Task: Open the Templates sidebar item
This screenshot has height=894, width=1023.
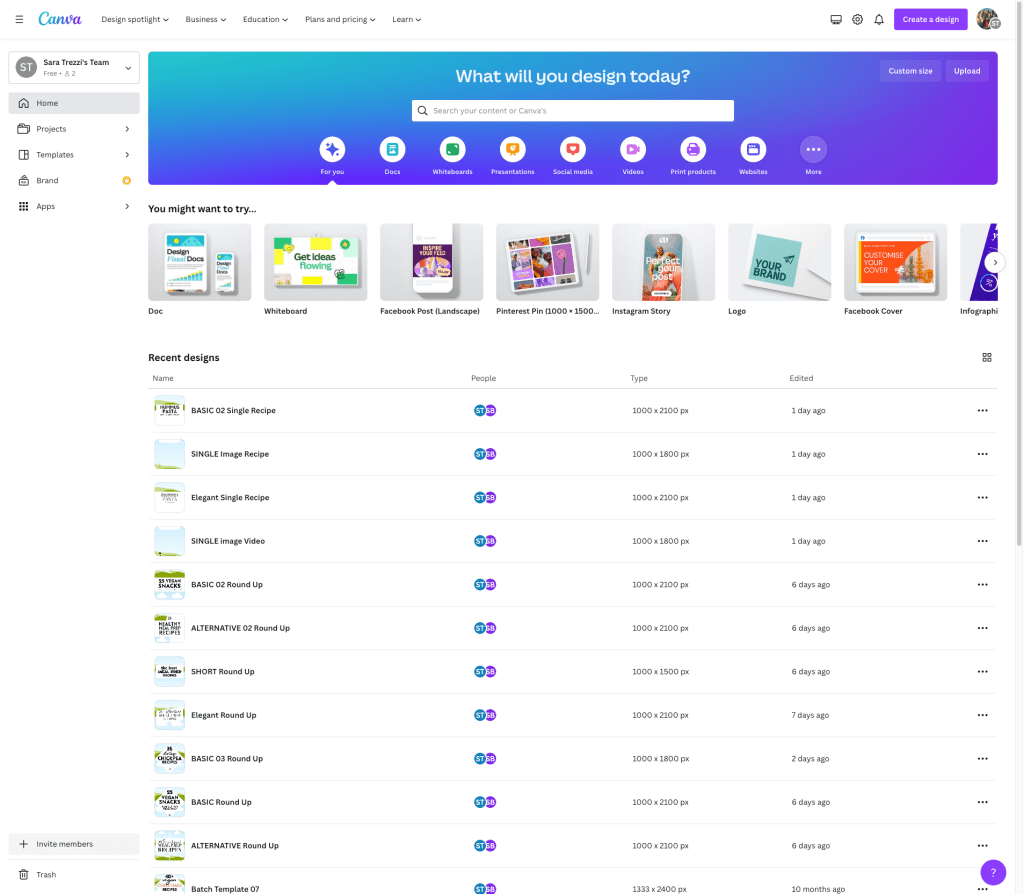Action: tap(56, 155)
